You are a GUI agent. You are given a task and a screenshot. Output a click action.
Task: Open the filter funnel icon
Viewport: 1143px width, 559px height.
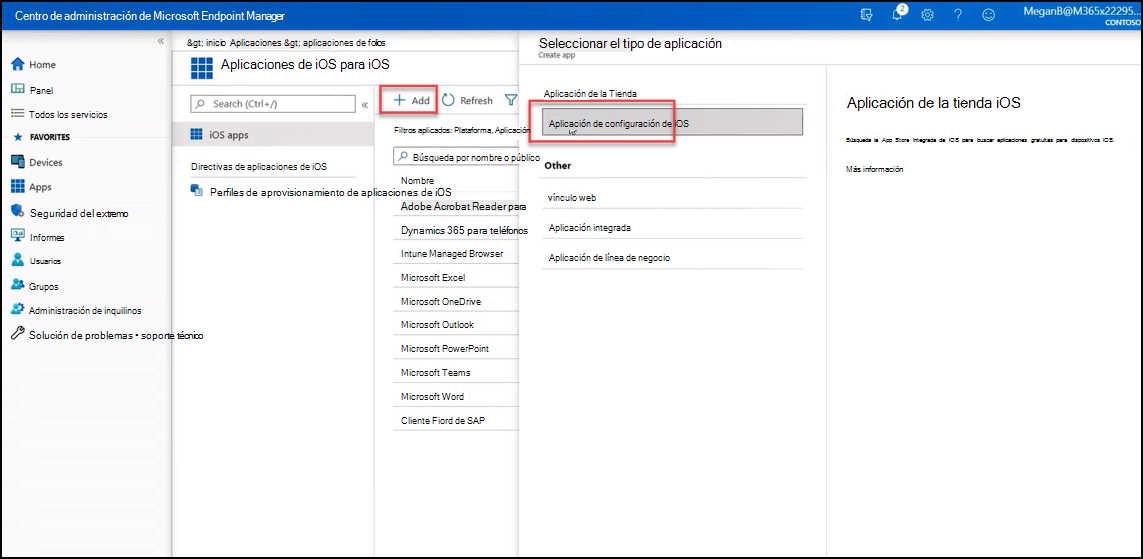[x=511, y=101]
